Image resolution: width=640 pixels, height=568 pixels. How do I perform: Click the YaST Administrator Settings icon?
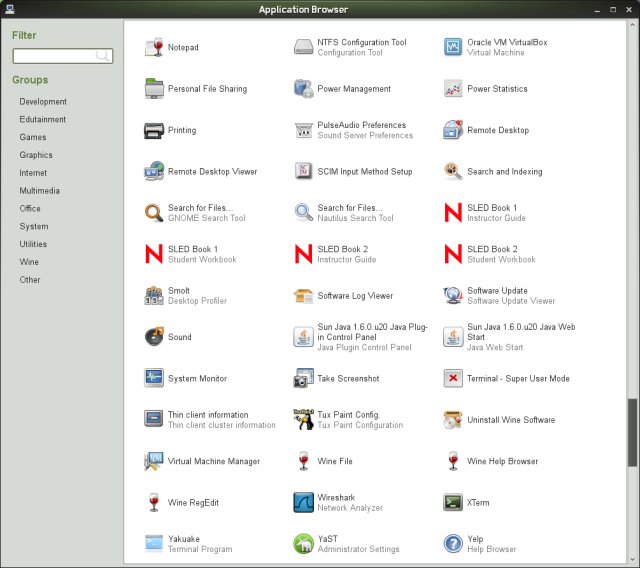coord(304,543)
